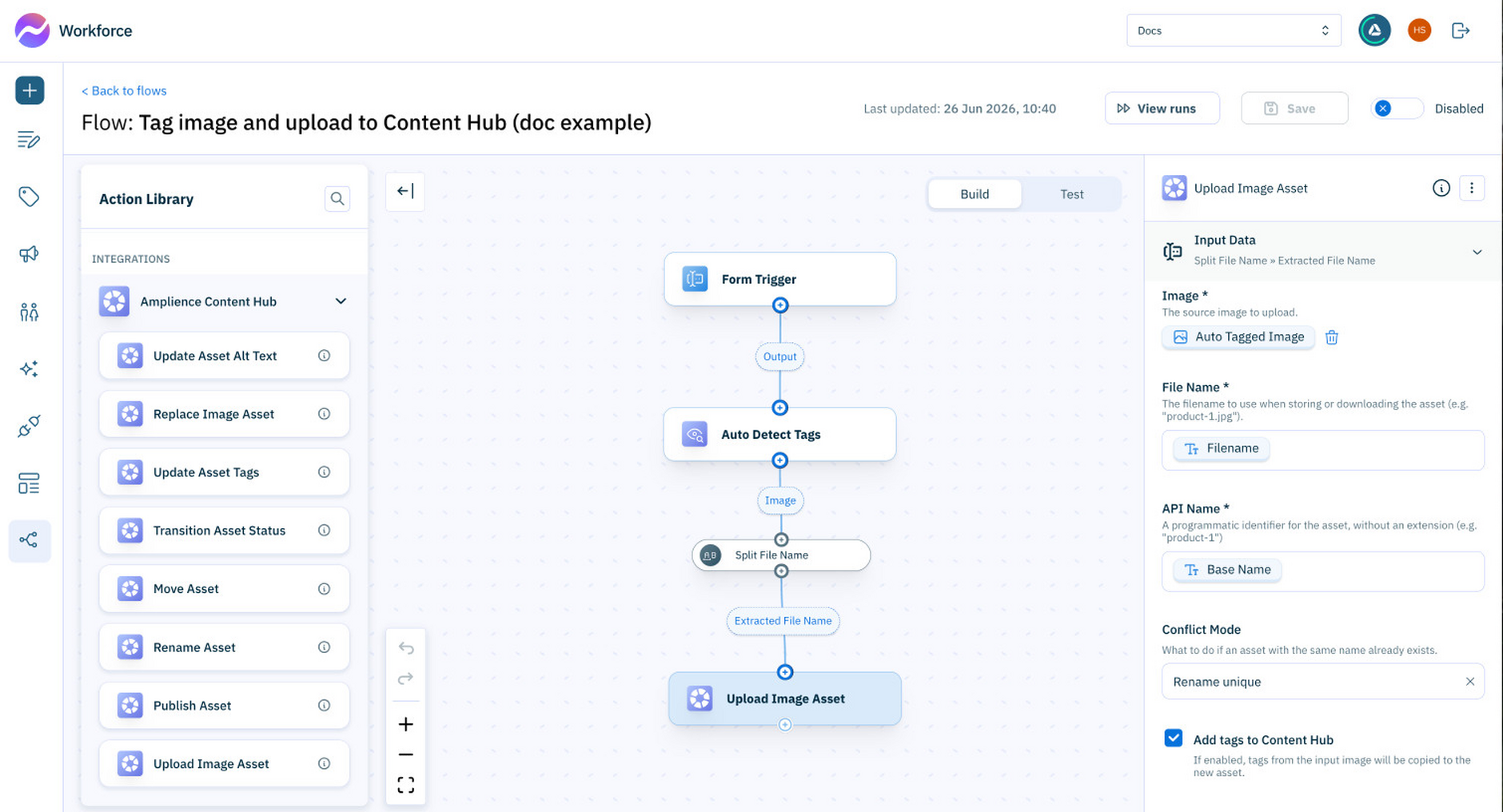Click the Output connector label
Viewport: 1503px width, 812px height.
pos(779,356)
